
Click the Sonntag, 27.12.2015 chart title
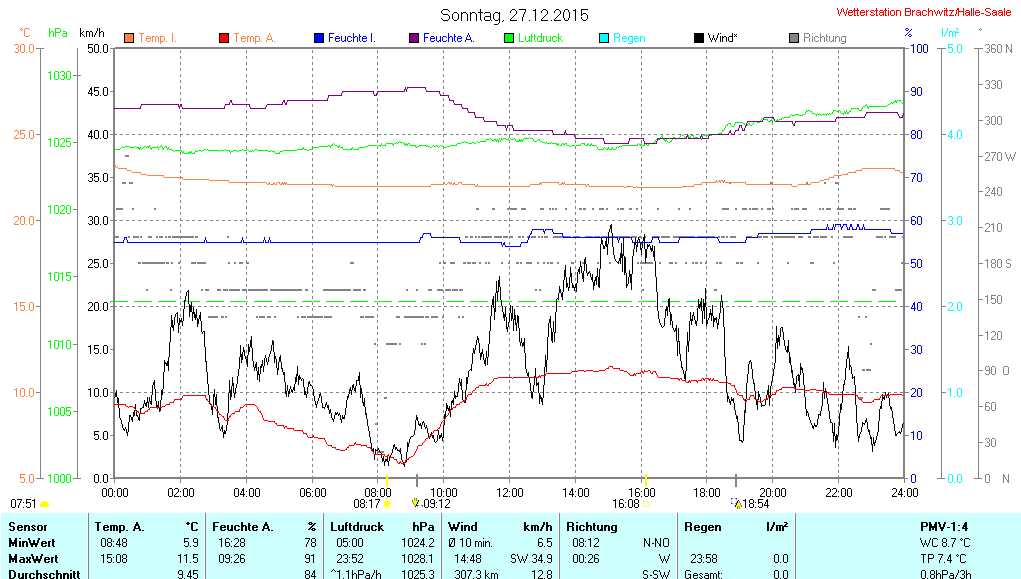pos(514,15)
